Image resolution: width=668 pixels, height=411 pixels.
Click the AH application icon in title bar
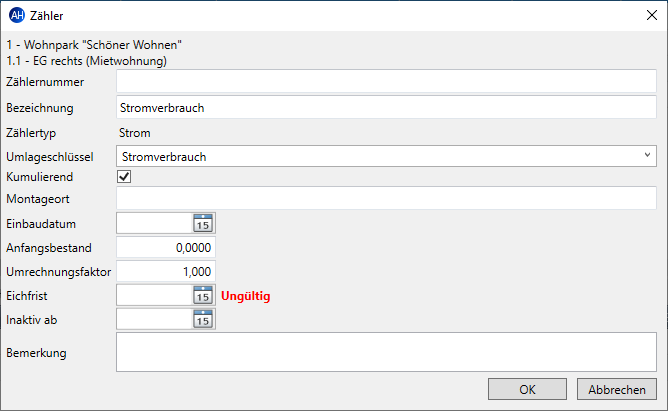pyautogui.click(x=17, y=15)
